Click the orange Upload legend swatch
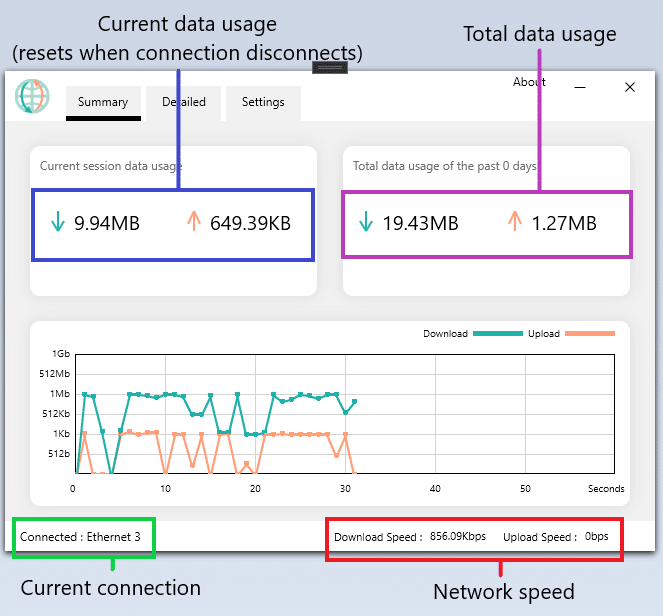The width and height of the screenshot is (663, 616). [589, 334]
